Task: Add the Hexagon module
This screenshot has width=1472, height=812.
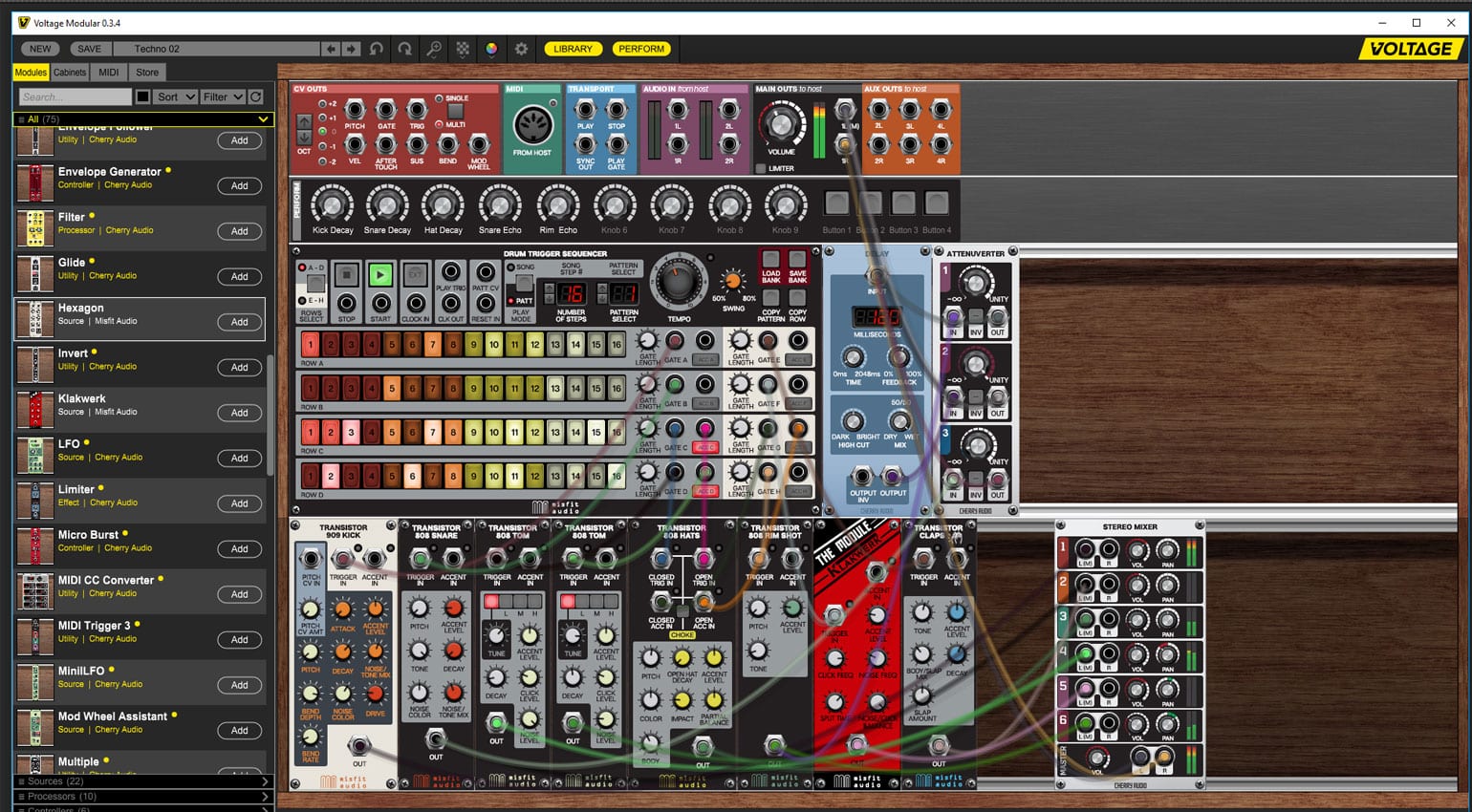Action: tap(240, 322)
